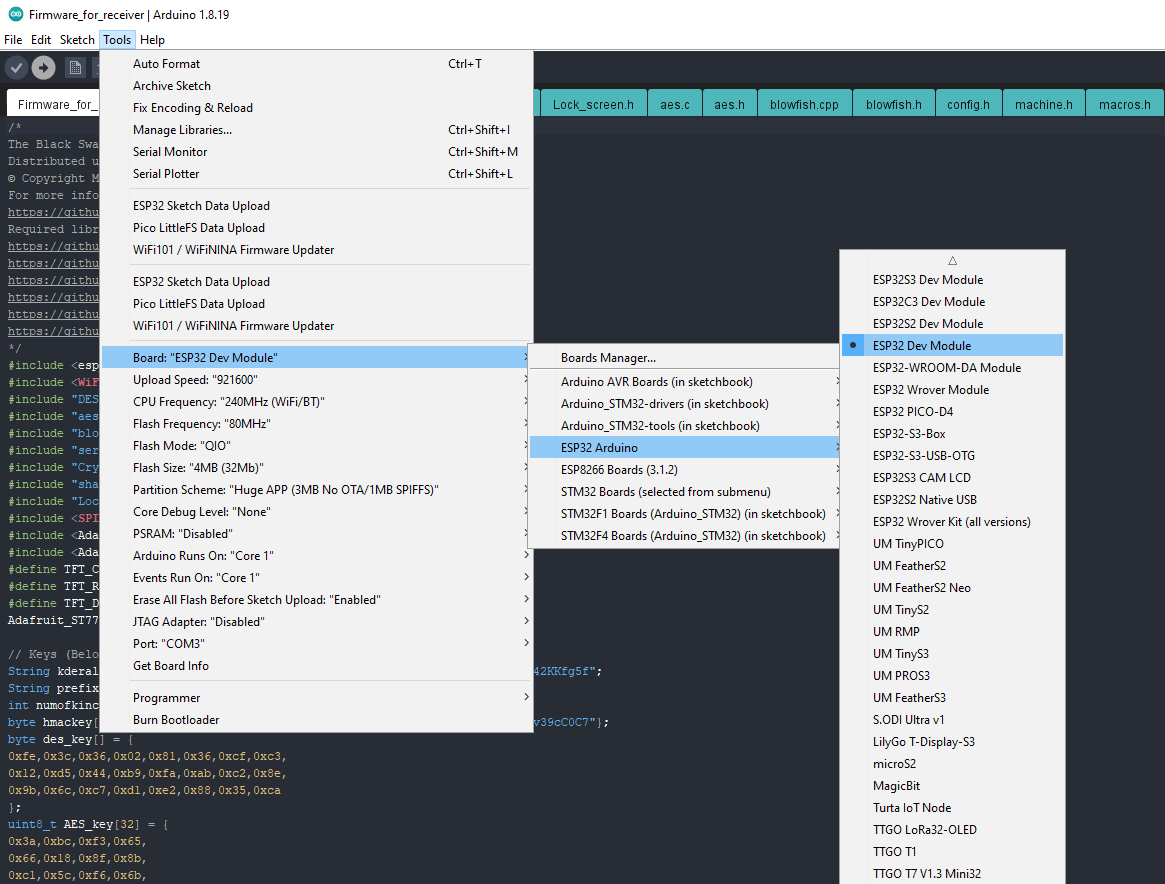Expand the Partition Scheme submenu
Image resolution: width=1165 pixels, height=884 pixels.
317,490
